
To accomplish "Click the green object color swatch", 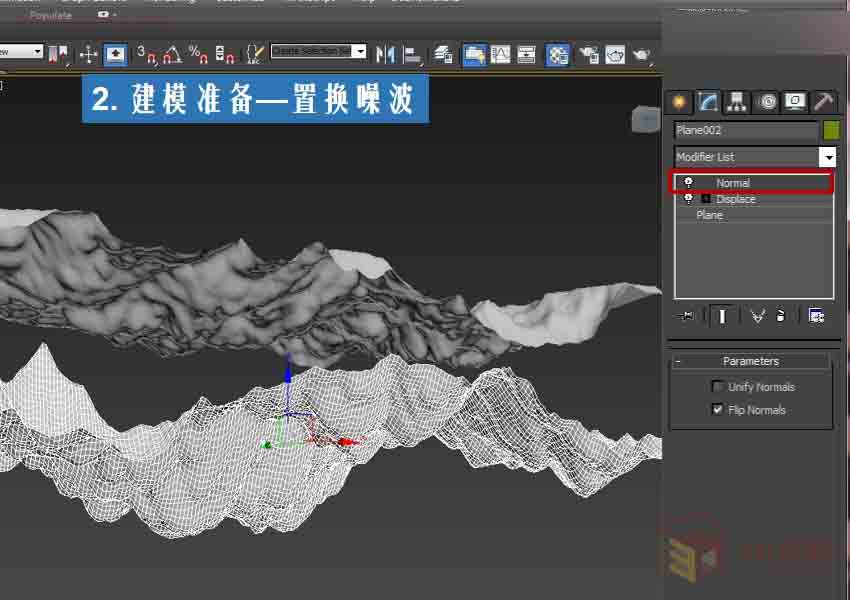I will click(x=831, y=130).
